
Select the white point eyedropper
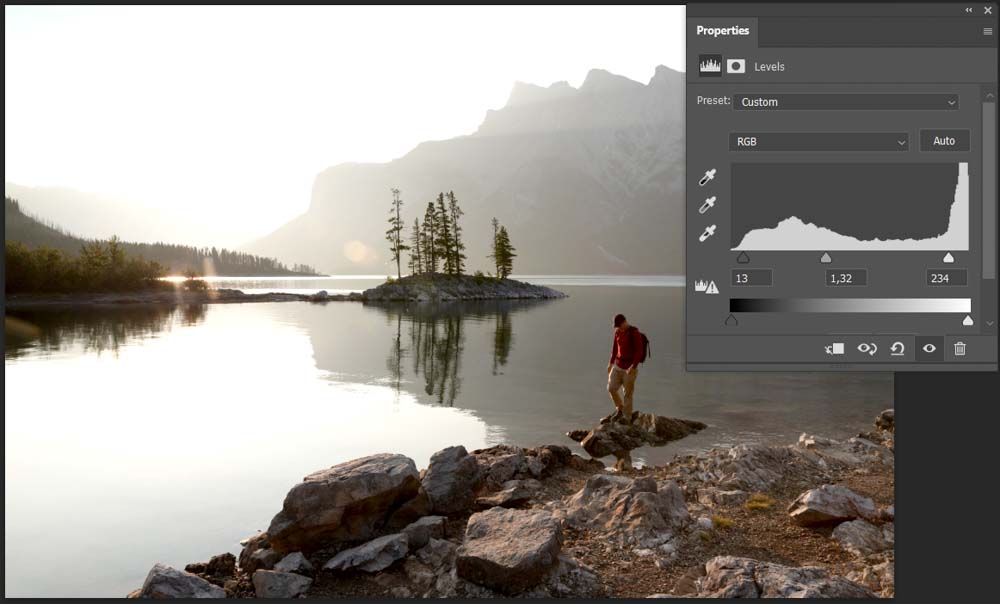pyautogui.click(x=707, y=233)
